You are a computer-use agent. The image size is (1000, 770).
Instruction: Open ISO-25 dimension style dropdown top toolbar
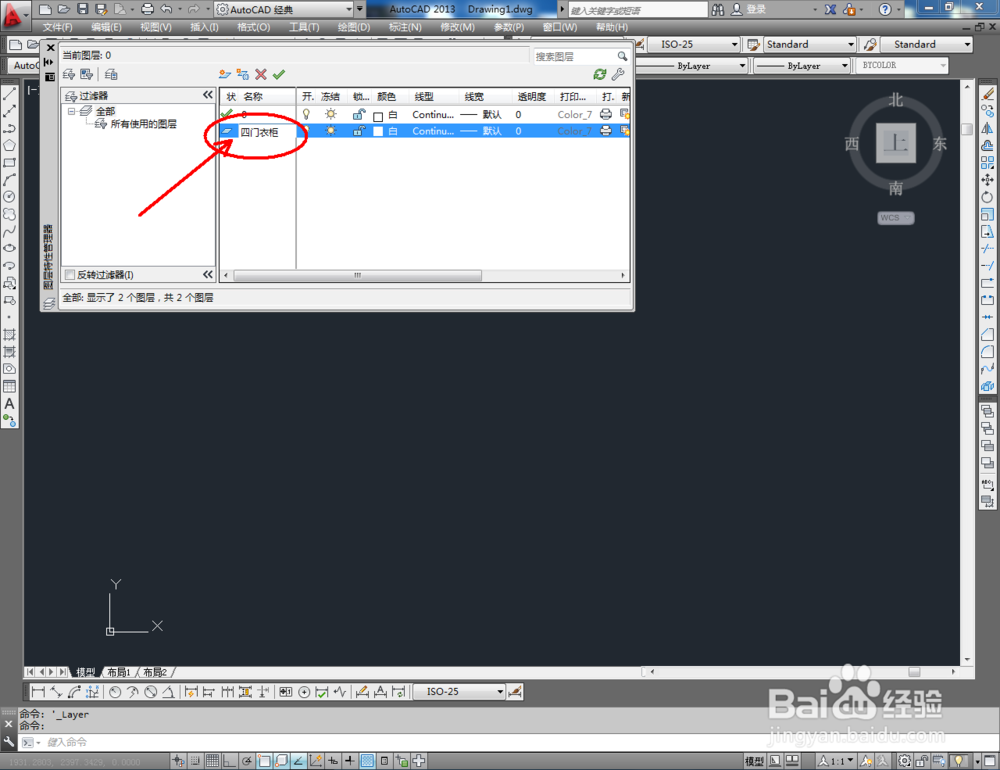point(734,44)
